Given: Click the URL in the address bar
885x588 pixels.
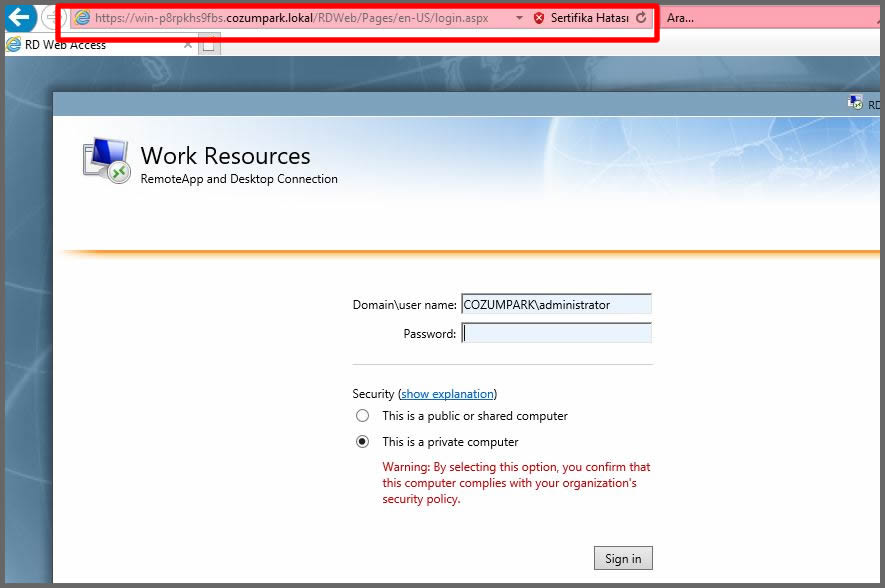Looking at the screenshot, I should [291, 18].
